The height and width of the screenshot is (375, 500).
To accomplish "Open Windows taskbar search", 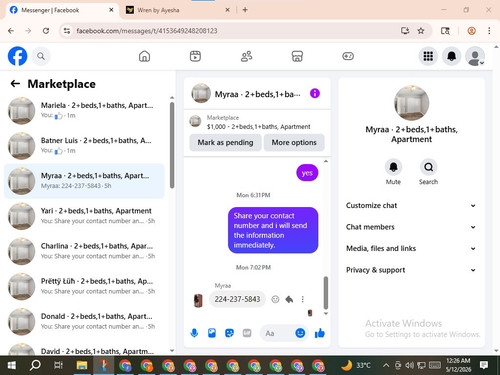I will pos(35,365).
